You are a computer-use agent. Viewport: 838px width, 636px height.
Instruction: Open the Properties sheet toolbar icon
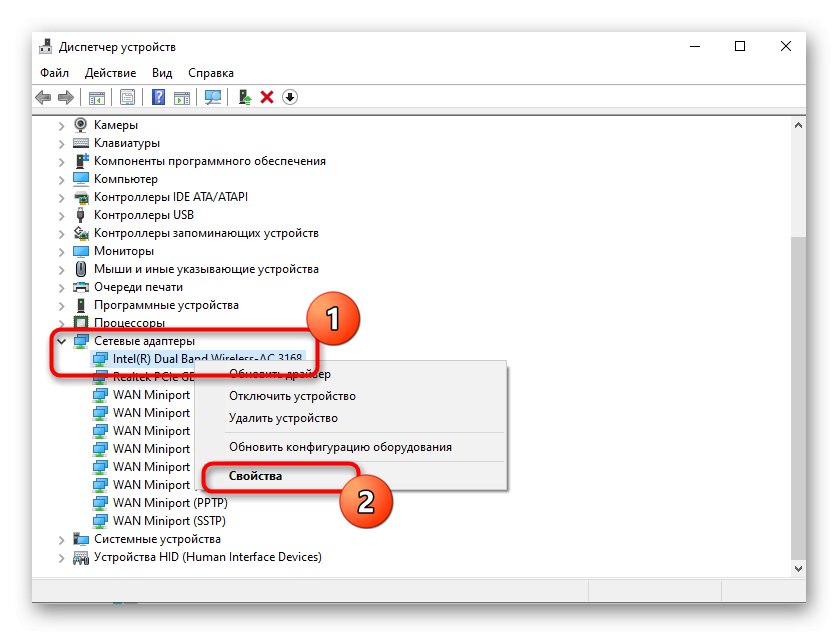(x=127, y=97)
